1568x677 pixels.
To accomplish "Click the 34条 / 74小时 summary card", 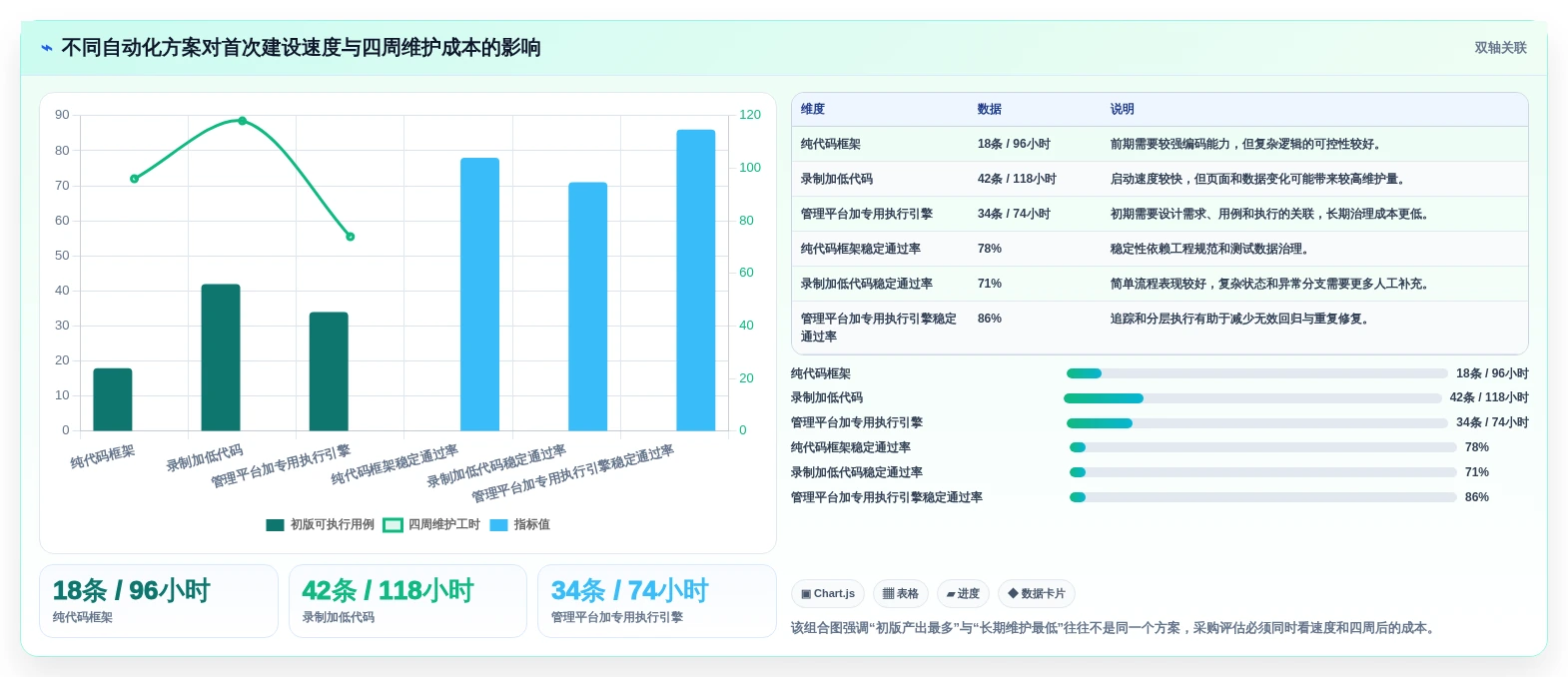I will click(657, 601).
